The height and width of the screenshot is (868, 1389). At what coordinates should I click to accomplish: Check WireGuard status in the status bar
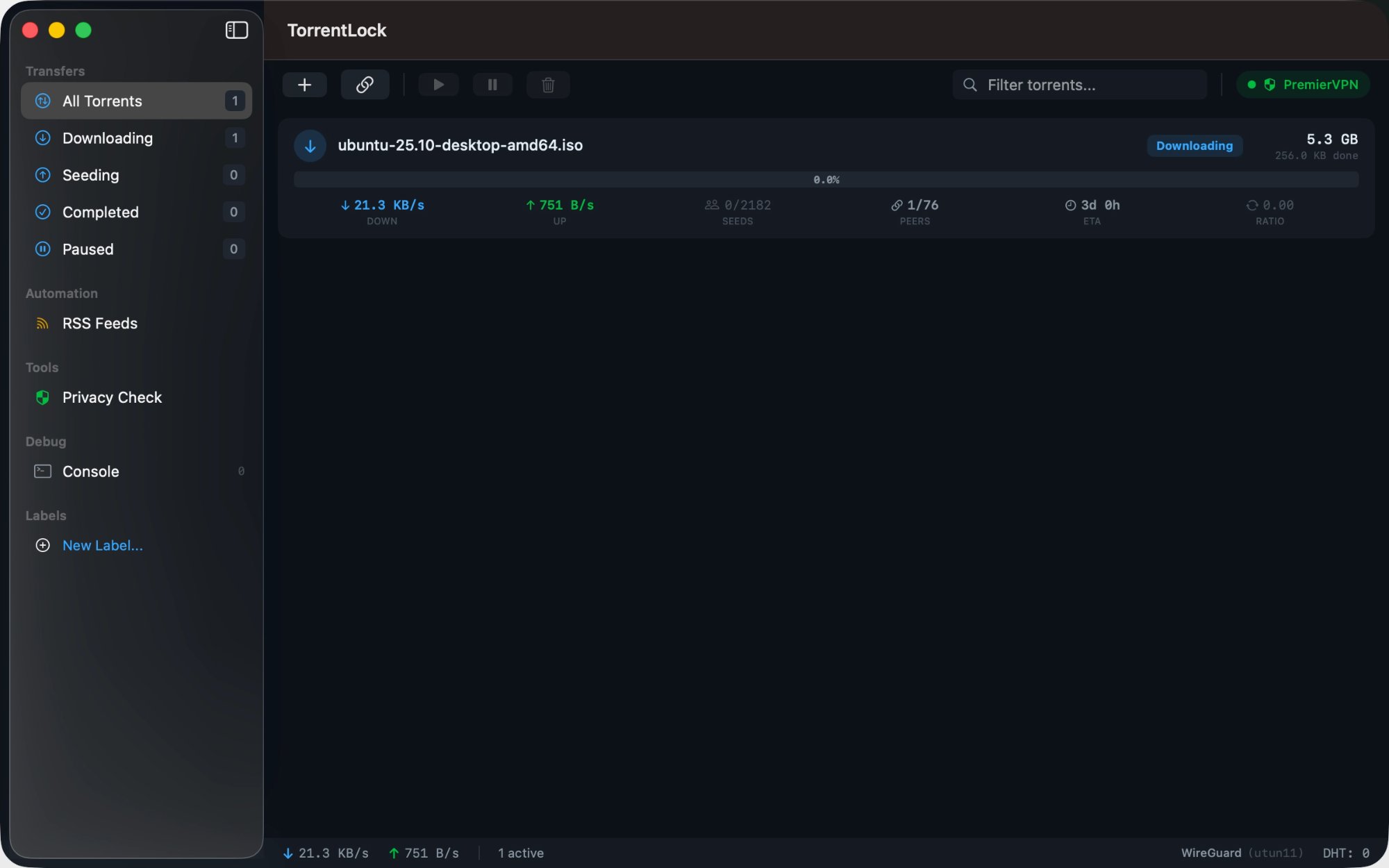[1211, 853]
